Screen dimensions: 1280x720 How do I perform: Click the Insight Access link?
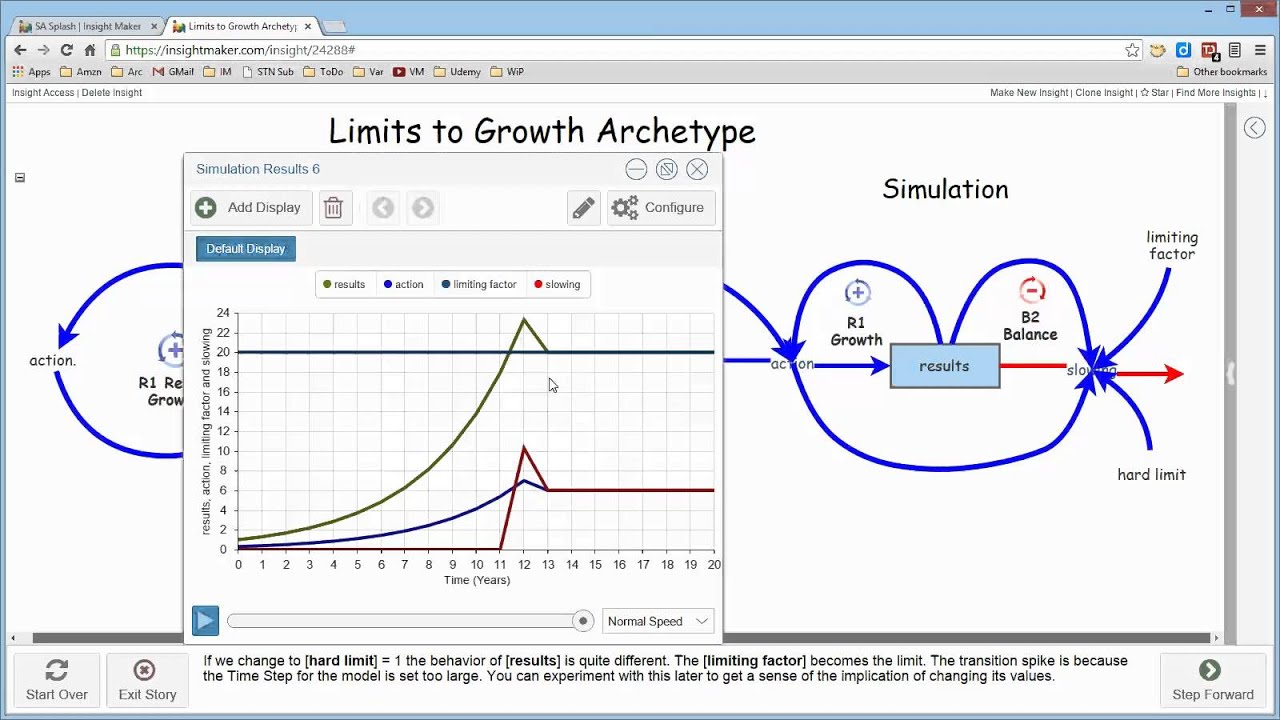[x=43, y=93]
